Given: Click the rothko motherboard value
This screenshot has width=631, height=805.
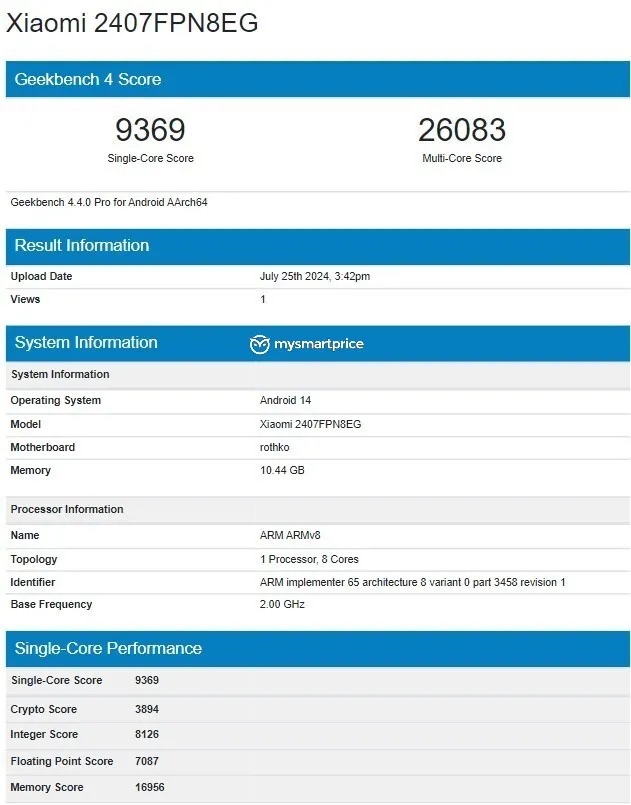Looking at the screenshot, I should [275, 447].
